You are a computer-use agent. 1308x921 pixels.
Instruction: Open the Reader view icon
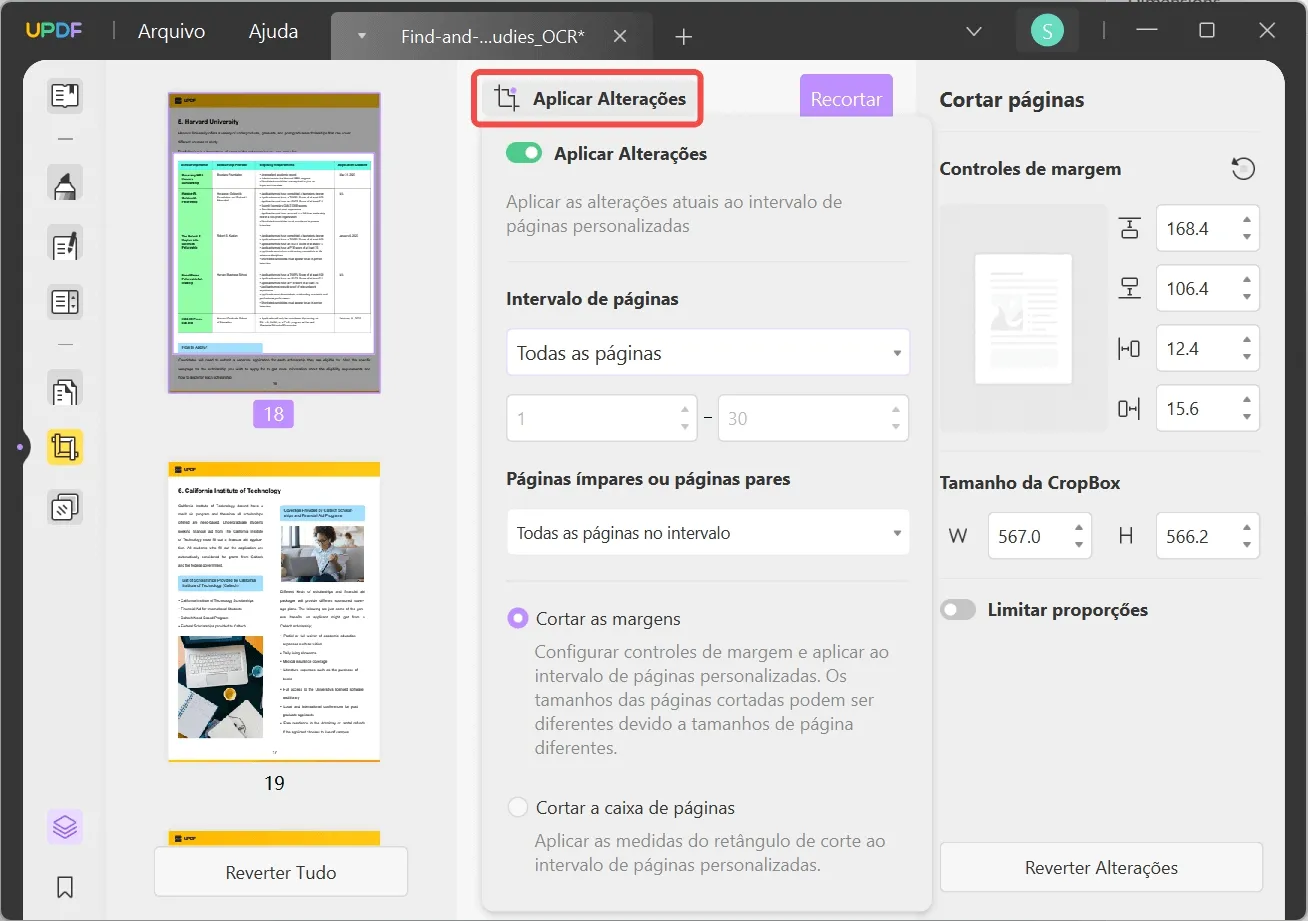pos(64,95)
